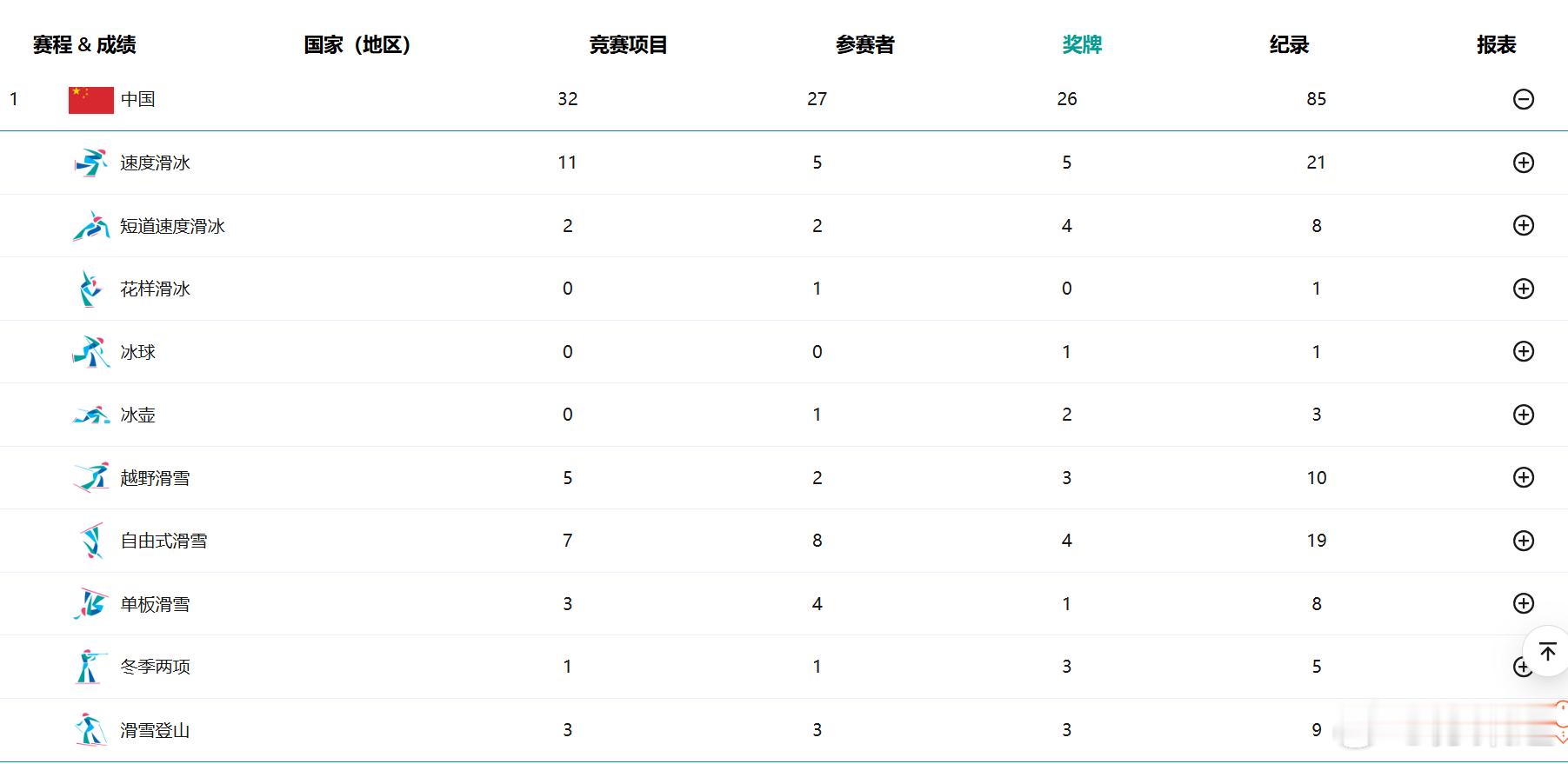Image resolution: width=1568 pixels, height=764 pixels.
Task: Open the 纪录 tab
Action: point(1289,44)
